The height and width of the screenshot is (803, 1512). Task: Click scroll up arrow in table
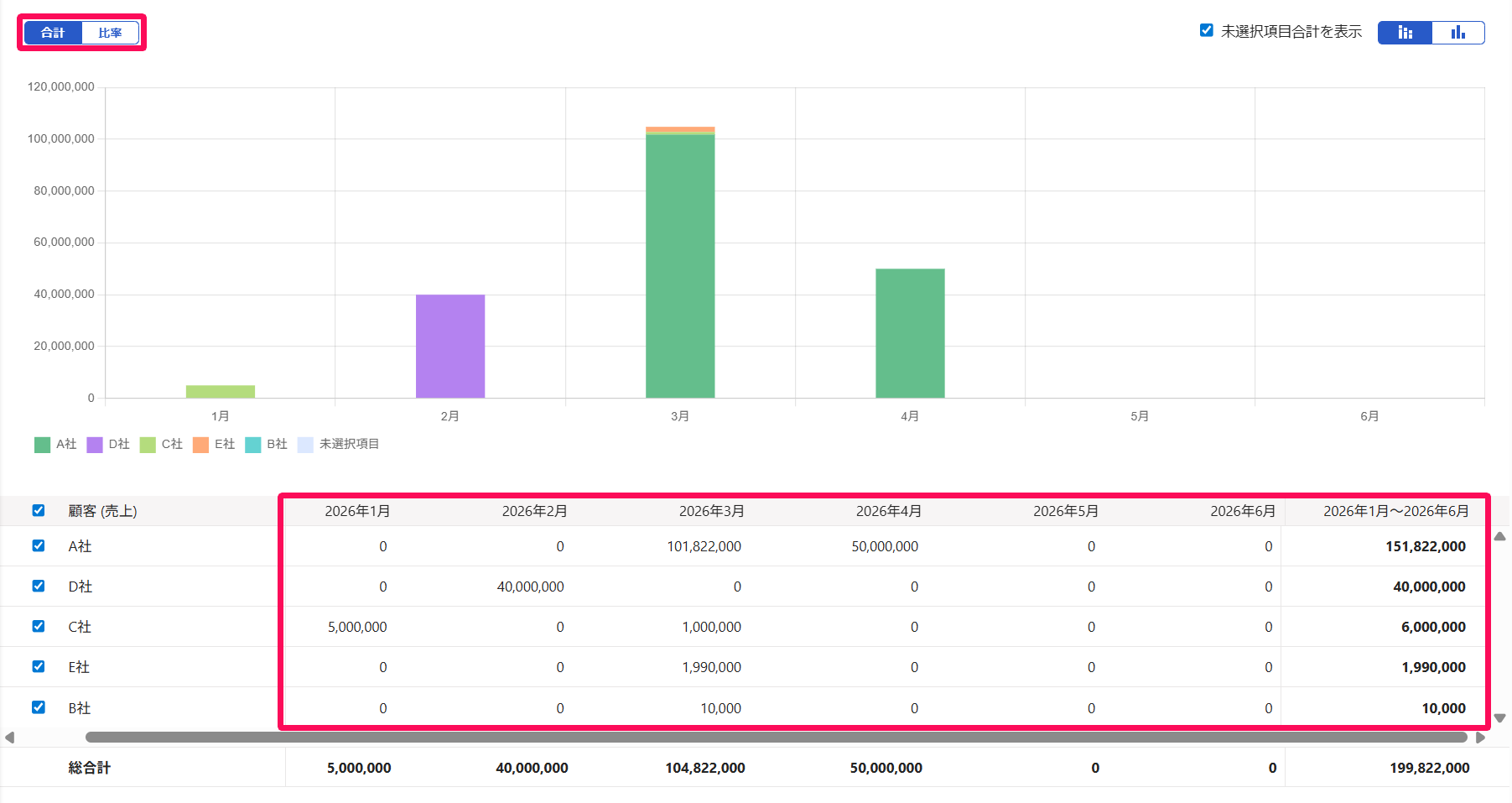[x=1500, y=535]
